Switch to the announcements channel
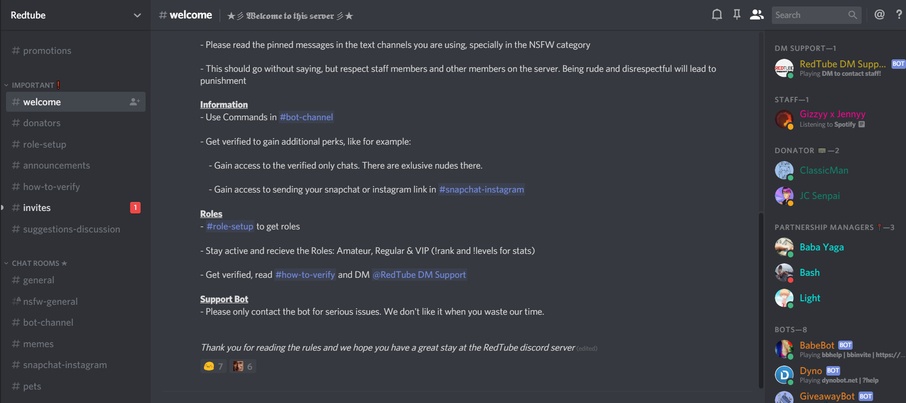 click(x=56, y=165)
